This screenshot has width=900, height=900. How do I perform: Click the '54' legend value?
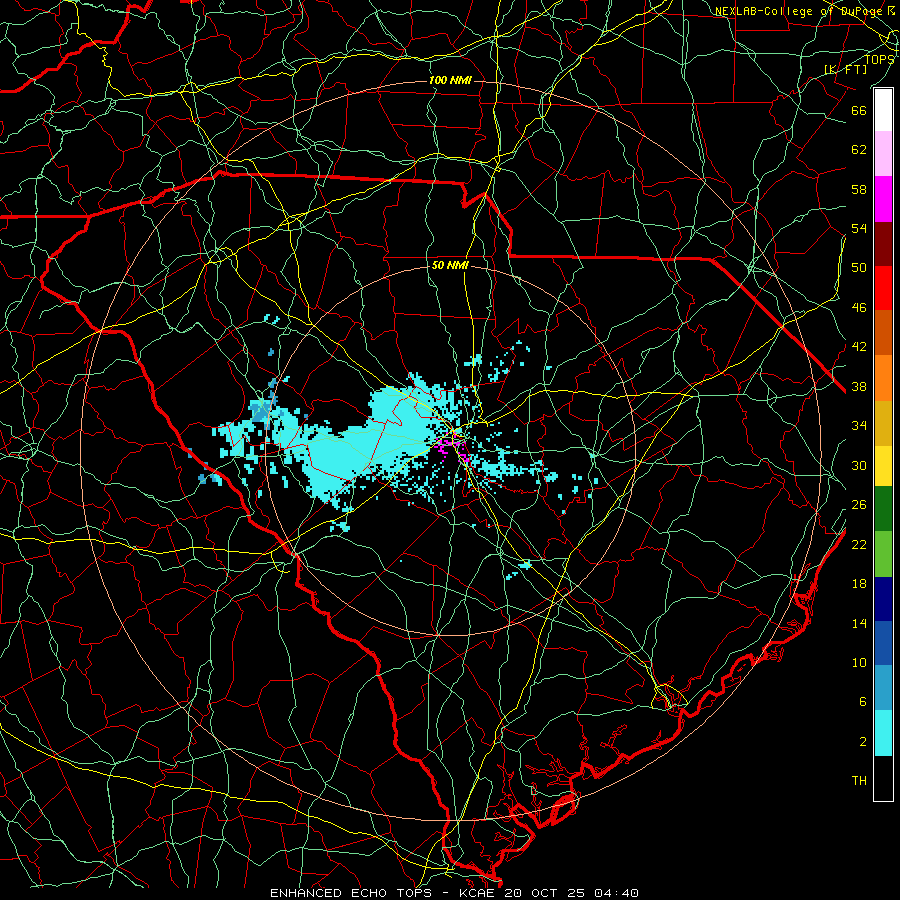coord(859,228)
